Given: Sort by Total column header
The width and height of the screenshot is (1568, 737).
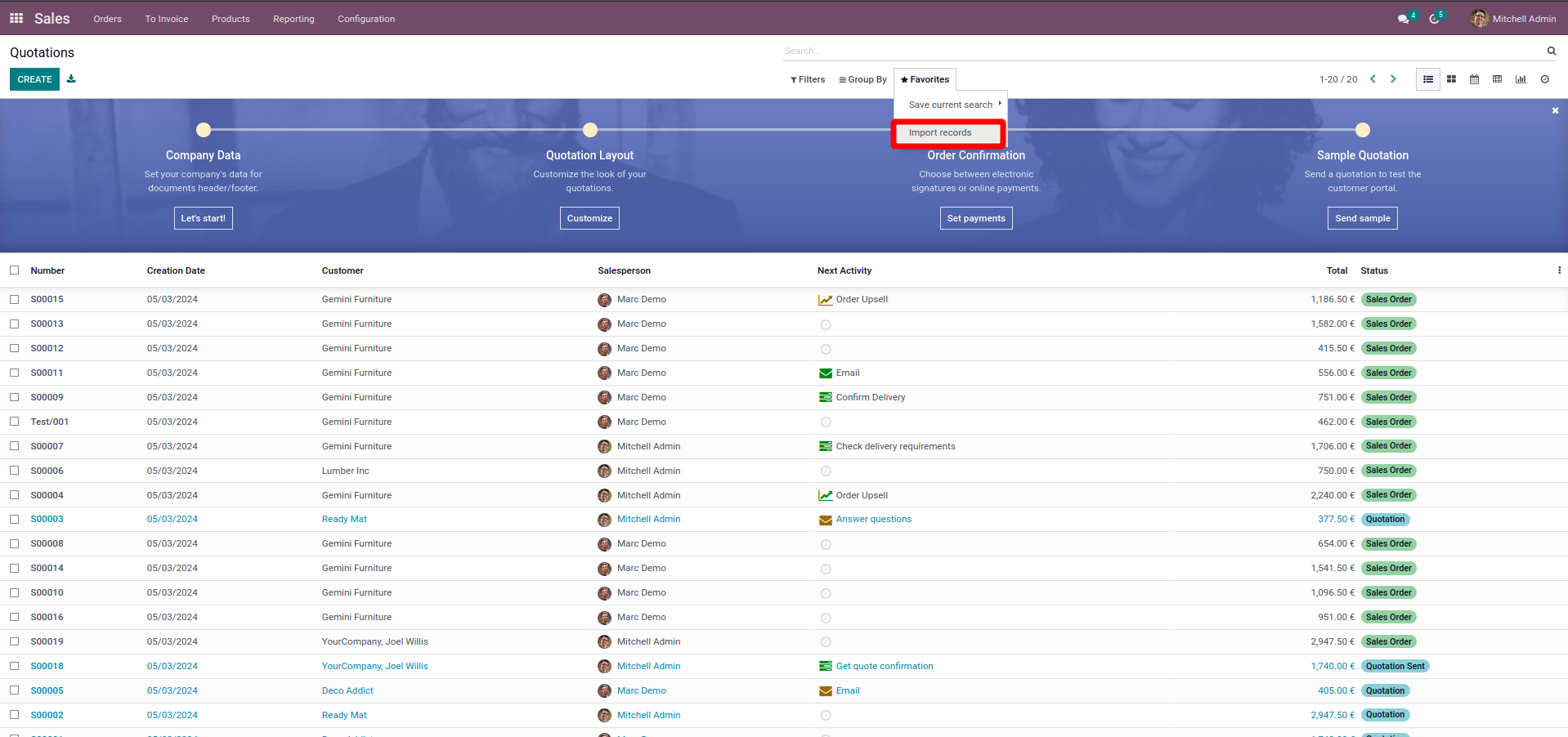Looking at the screenshot, I should (1337, 270).
